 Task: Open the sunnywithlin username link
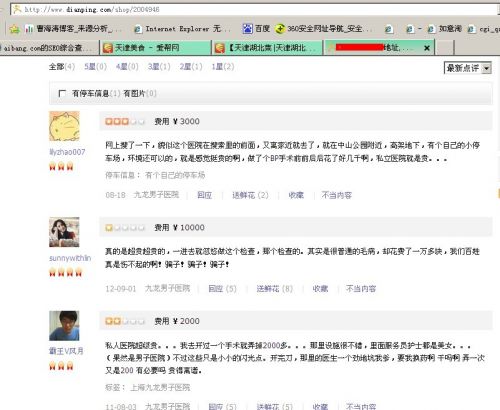pyautogui.click(x=70, y=258)
